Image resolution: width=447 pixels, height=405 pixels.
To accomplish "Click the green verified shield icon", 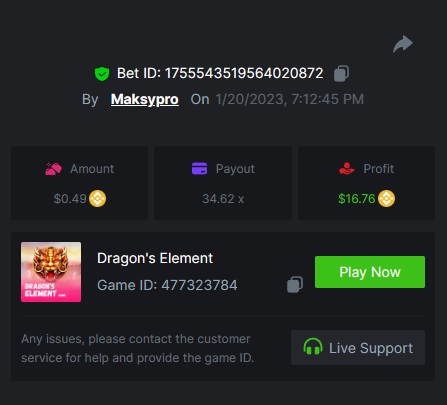I will 102,74.
